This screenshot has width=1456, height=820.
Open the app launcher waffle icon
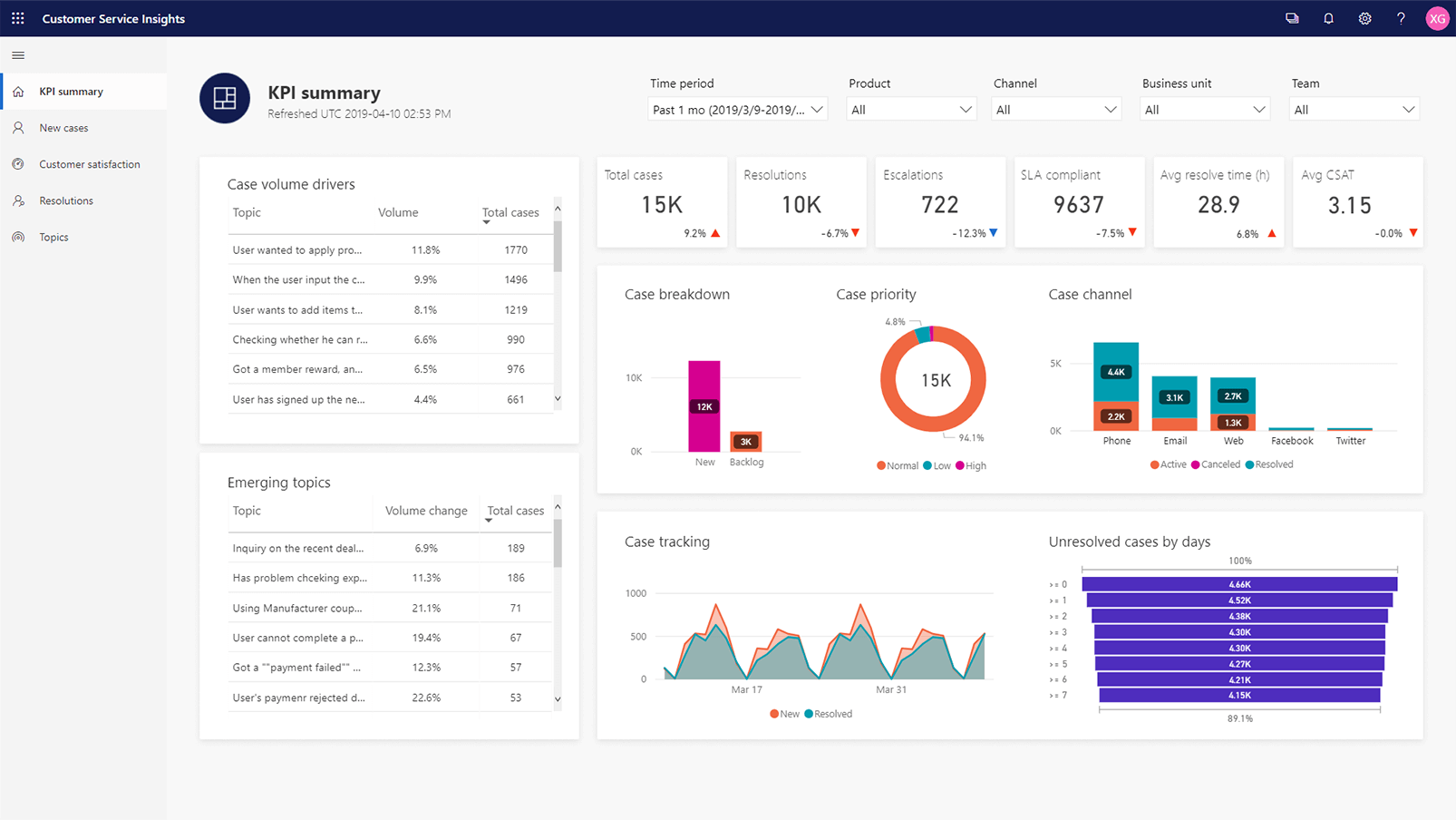[16, 18]
